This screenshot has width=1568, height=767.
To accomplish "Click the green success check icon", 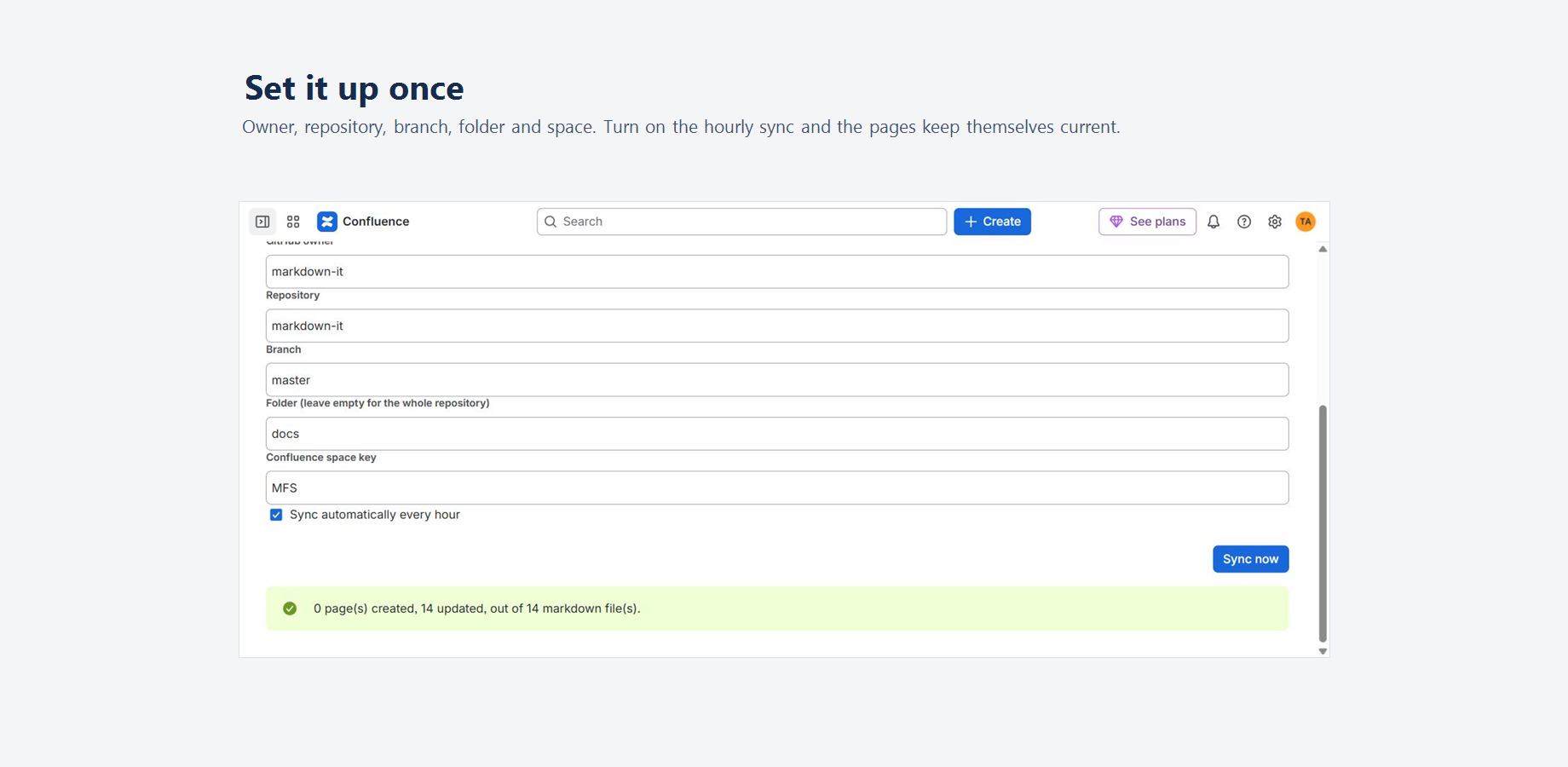I will (290, 608).
